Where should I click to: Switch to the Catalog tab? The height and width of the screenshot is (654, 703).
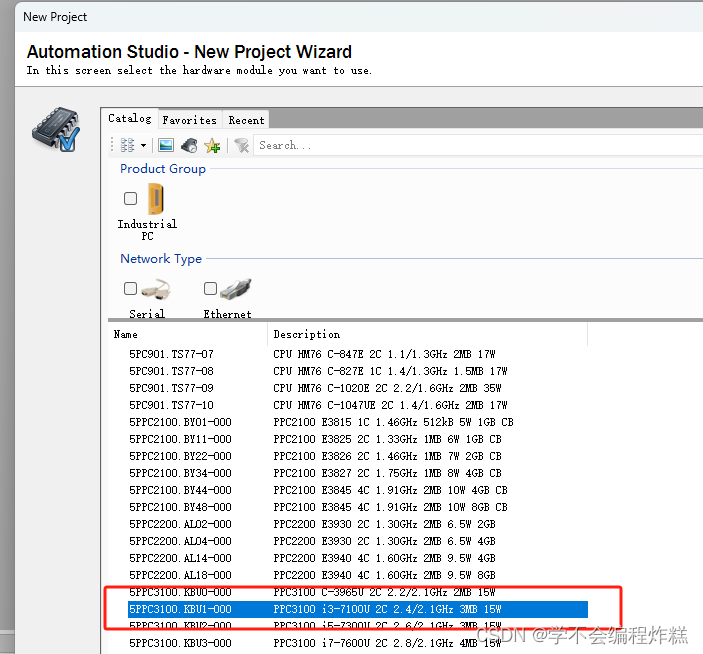click(130, 119)
